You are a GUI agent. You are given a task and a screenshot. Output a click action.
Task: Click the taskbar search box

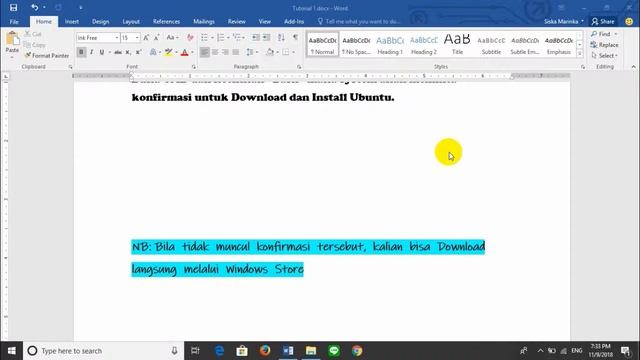104,351
